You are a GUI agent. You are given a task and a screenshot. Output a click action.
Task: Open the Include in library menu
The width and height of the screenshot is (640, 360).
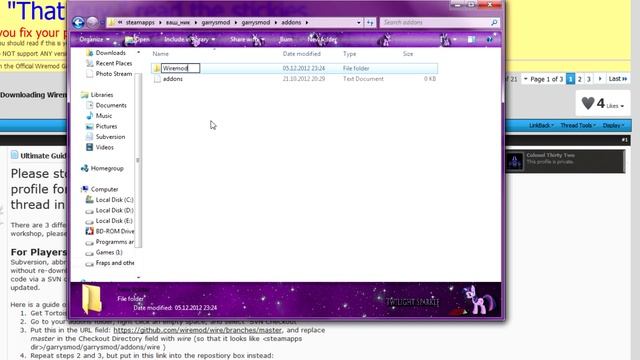[x=189, y=40]
